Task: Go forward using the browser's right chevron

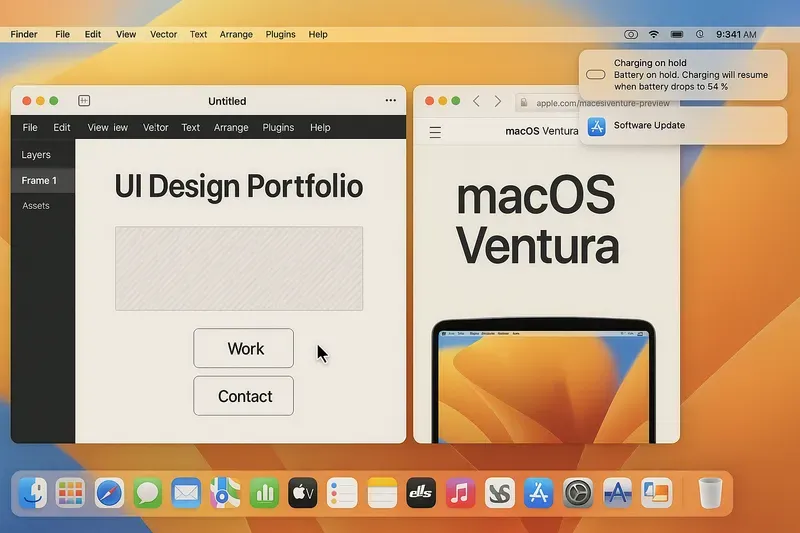Action: (497, 101)
